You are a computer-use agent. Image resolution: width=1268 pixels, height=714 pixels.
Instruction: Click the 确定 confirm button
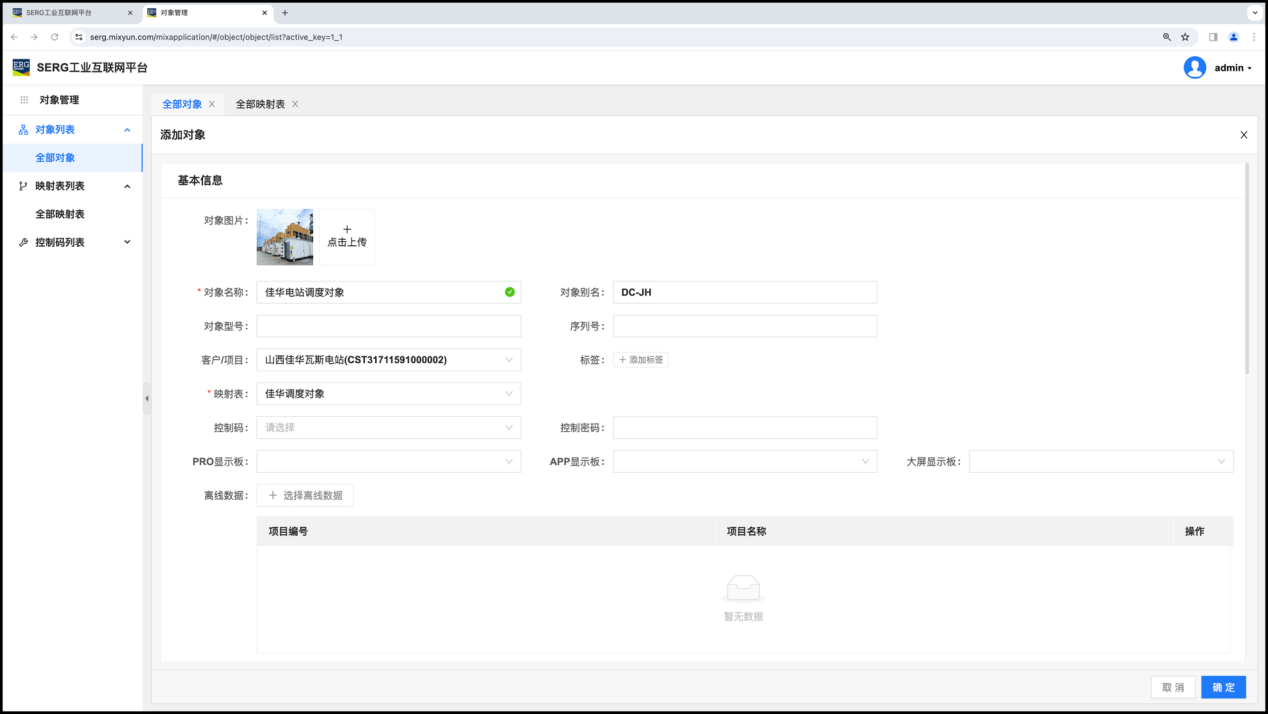pos(1223,687)
